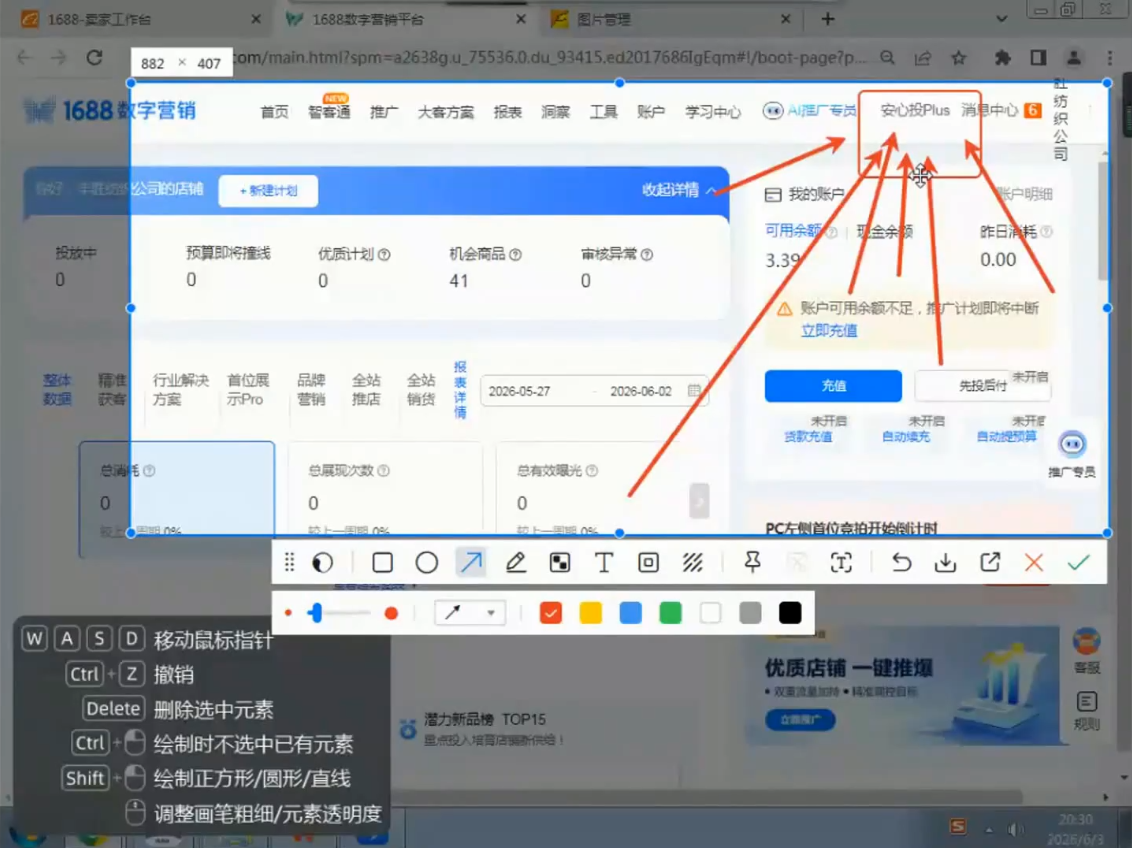The image size is (1132, 848).
Task: Open 安心投Plus link
Action: [915, 110]
